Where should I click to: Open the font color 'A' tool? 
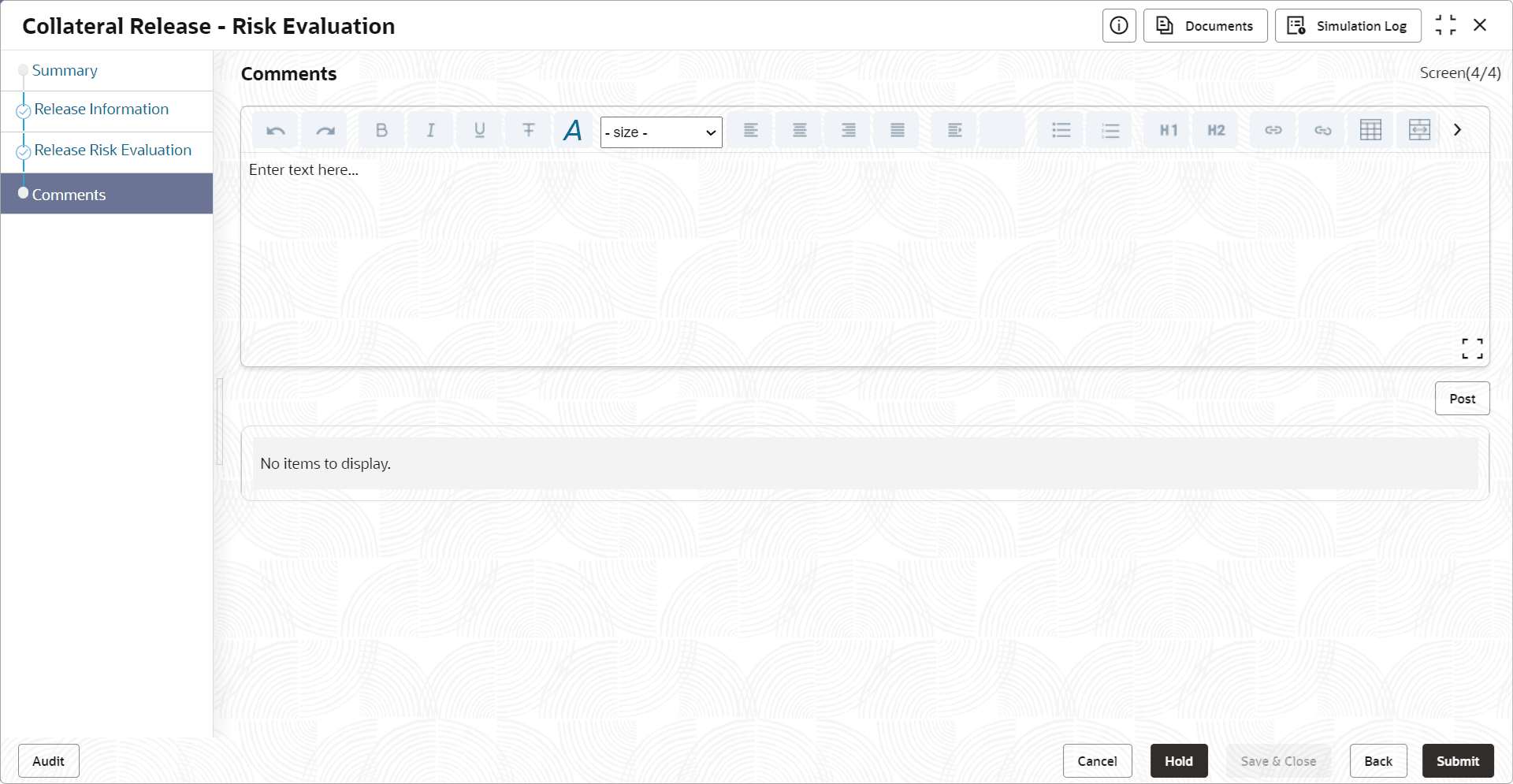coord(573,131)
